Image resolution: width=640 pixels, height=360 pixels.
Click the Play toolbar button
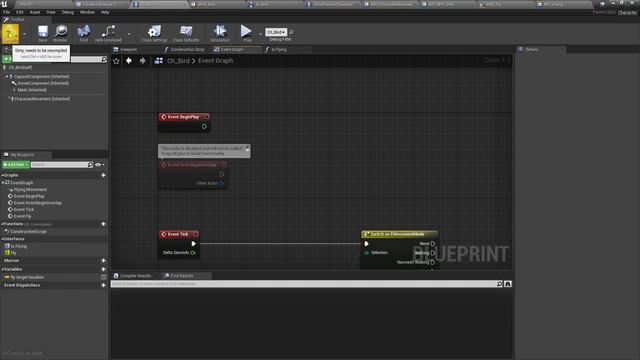[247, 33]
